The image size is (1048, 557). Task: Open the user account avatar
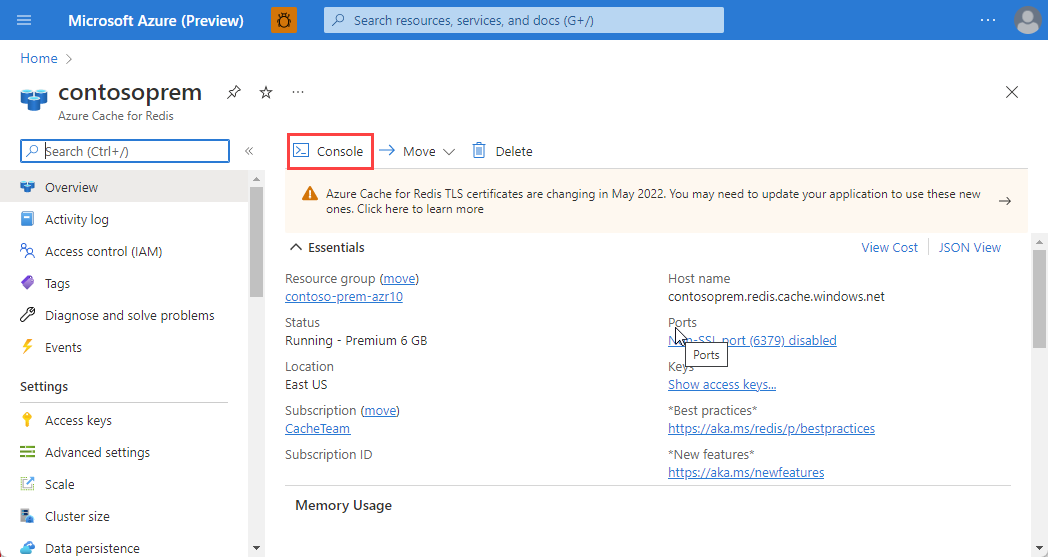[1027, 20]
